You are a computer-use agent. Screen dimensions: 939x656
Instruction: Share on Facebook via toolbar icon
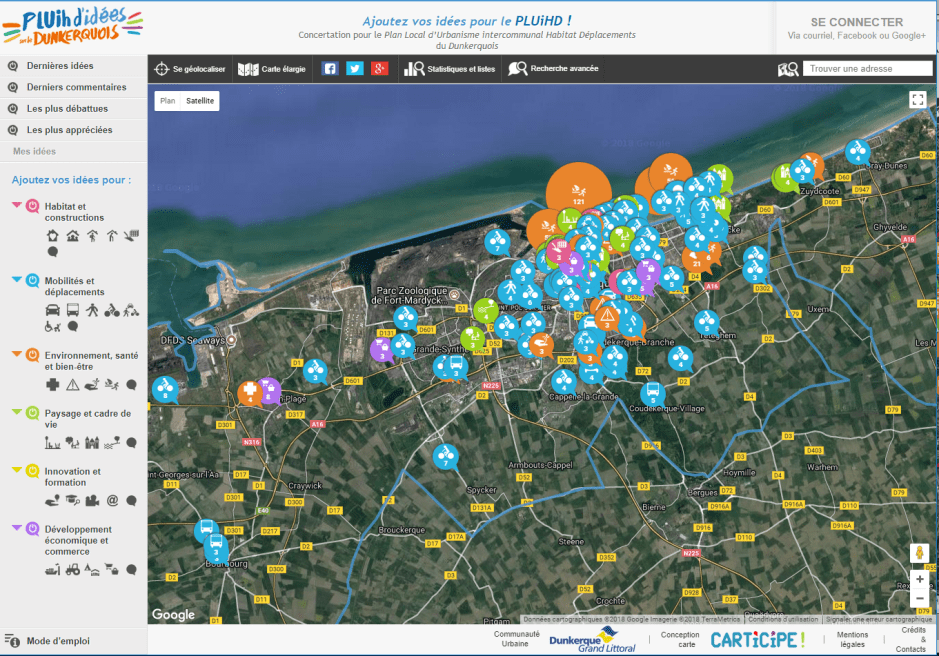point(330,69)
